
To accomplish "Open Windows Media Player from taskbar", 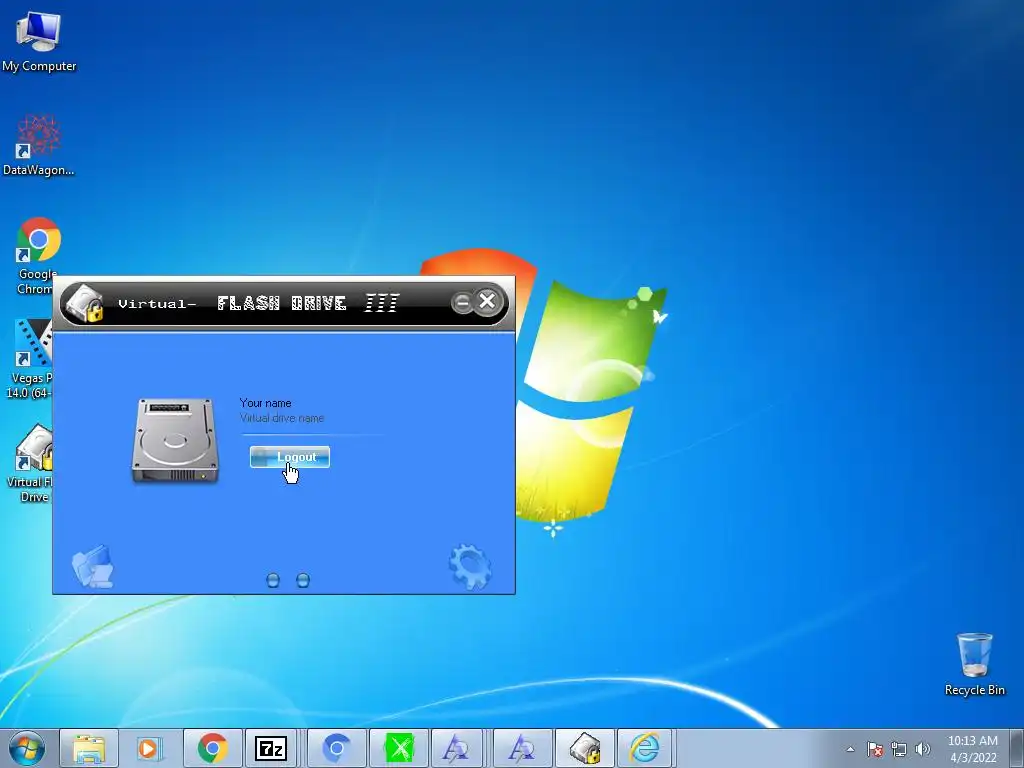I will click(x=150, y=748).
